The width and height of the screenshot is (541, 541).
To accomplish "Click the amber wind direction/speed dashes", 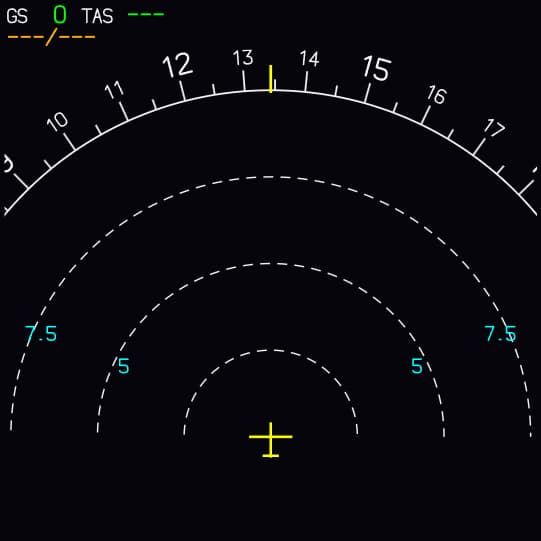I will (51, 37).
